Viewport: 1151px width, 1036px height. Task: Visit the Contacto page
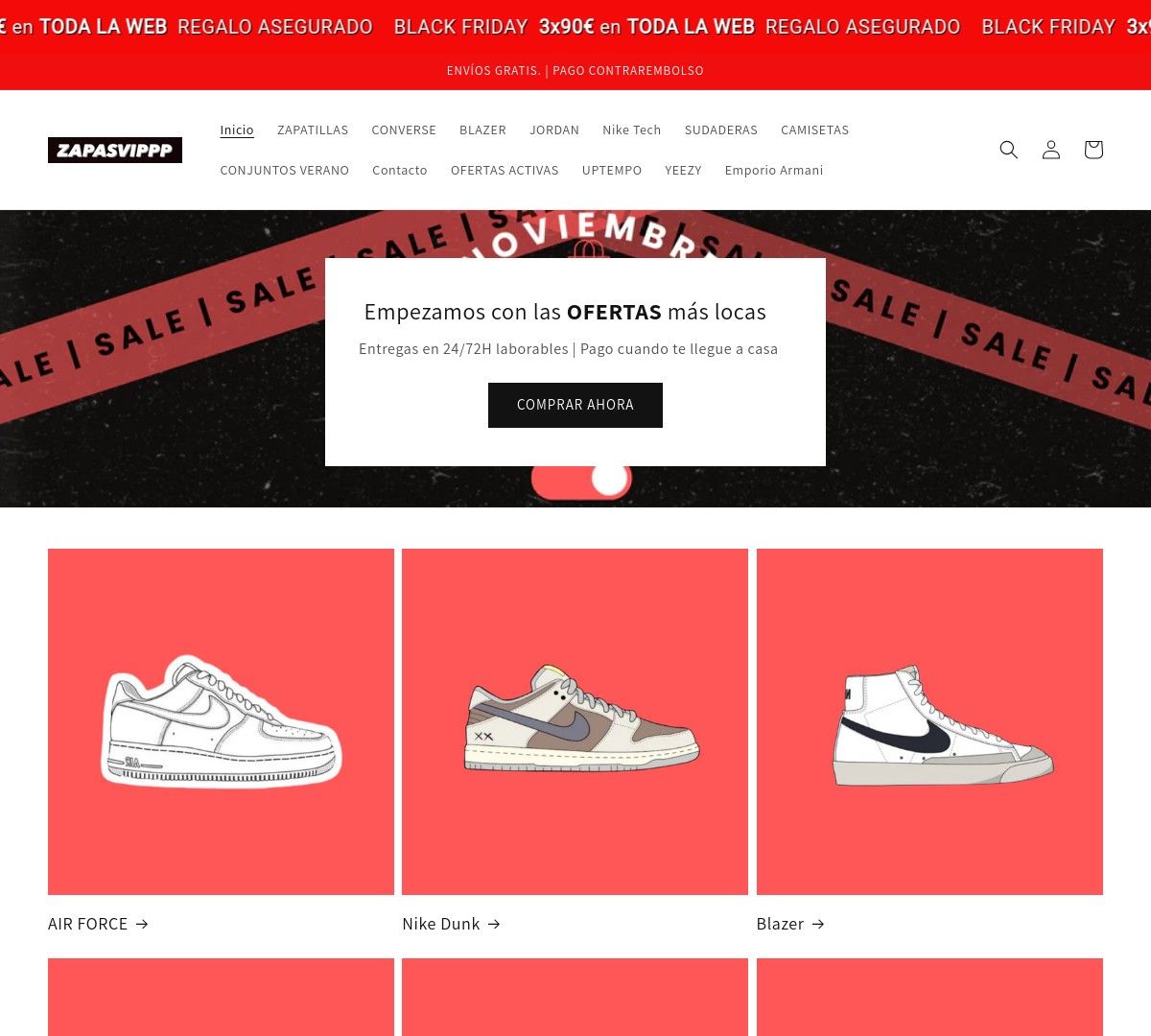coord(400,170)
